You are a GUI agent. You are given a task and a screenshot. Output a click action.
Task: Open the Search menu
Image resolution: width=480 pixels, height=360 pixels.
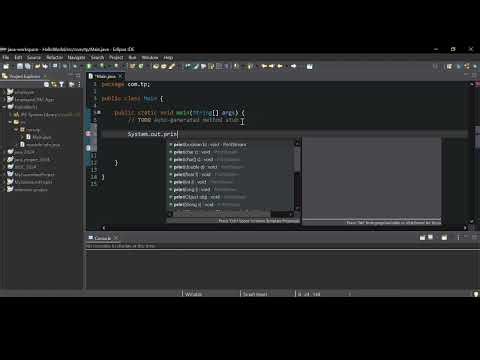click(x=97, y=57)
